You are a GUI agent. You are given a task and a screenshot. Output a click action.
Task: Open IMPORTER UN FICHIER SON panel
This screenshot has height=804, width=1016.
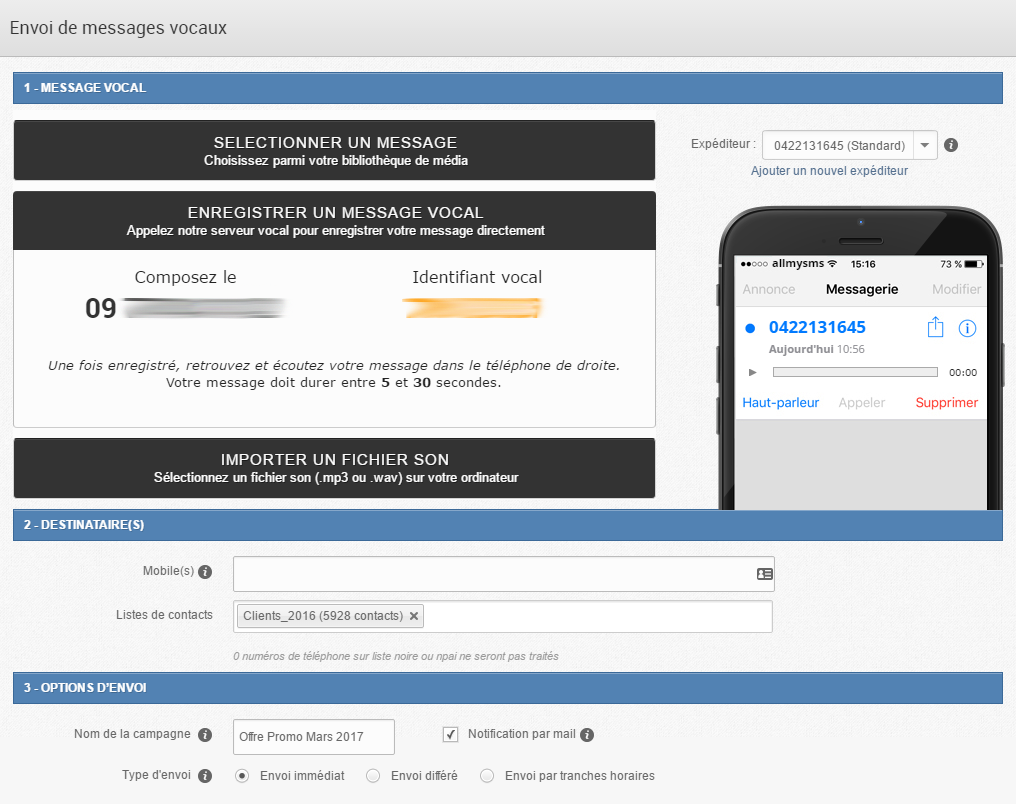click(x=334, y=468)
